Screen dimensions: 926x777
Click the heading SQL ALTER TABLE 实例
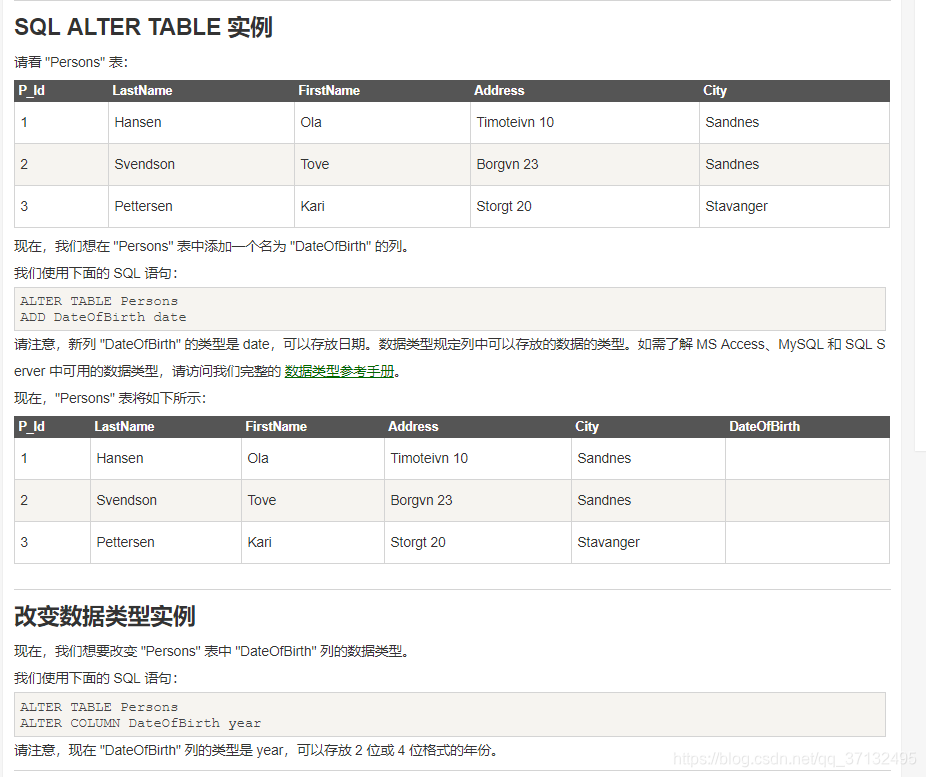pos(144,27)
